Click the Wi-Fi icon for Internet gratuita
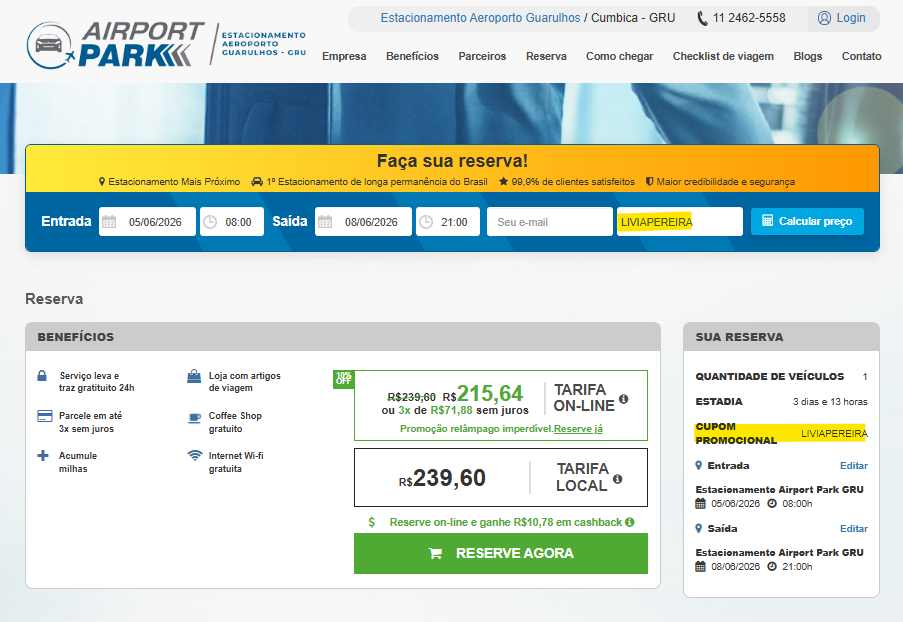The width and height of the screenshot is (903, 622). (x=195, y=455)
